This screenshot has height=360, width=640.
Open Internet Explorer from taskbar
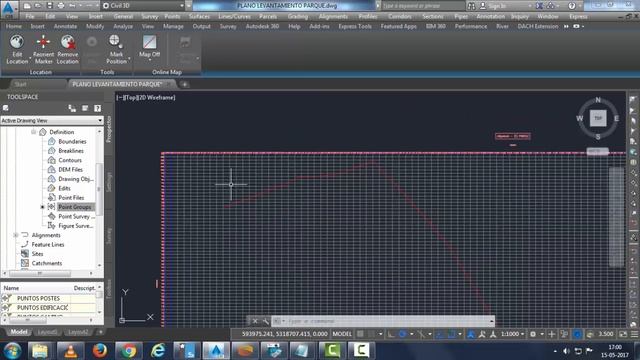[x=158, y=351]
